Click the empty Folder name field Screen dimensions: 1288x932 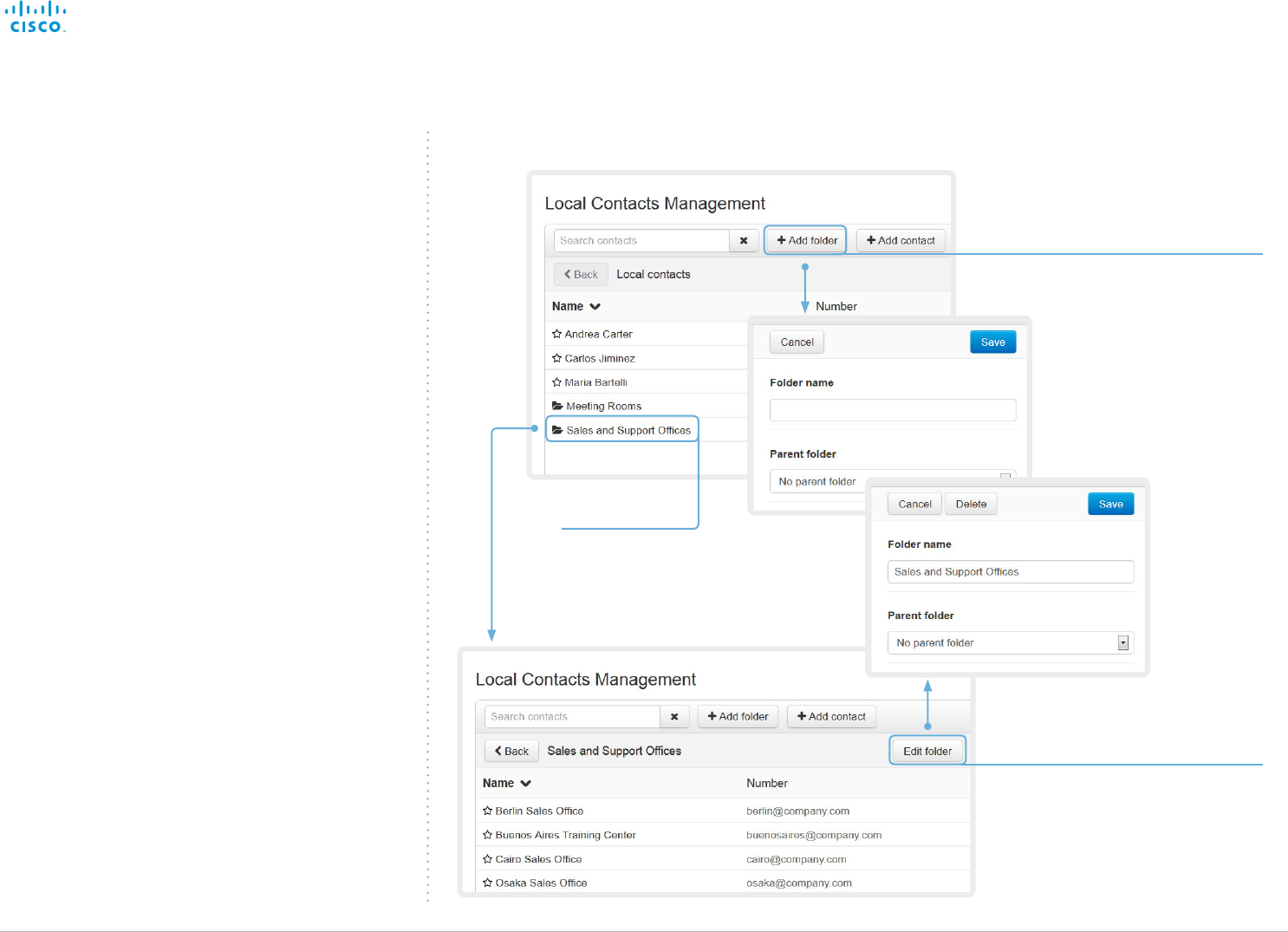(x=893, y=410)
